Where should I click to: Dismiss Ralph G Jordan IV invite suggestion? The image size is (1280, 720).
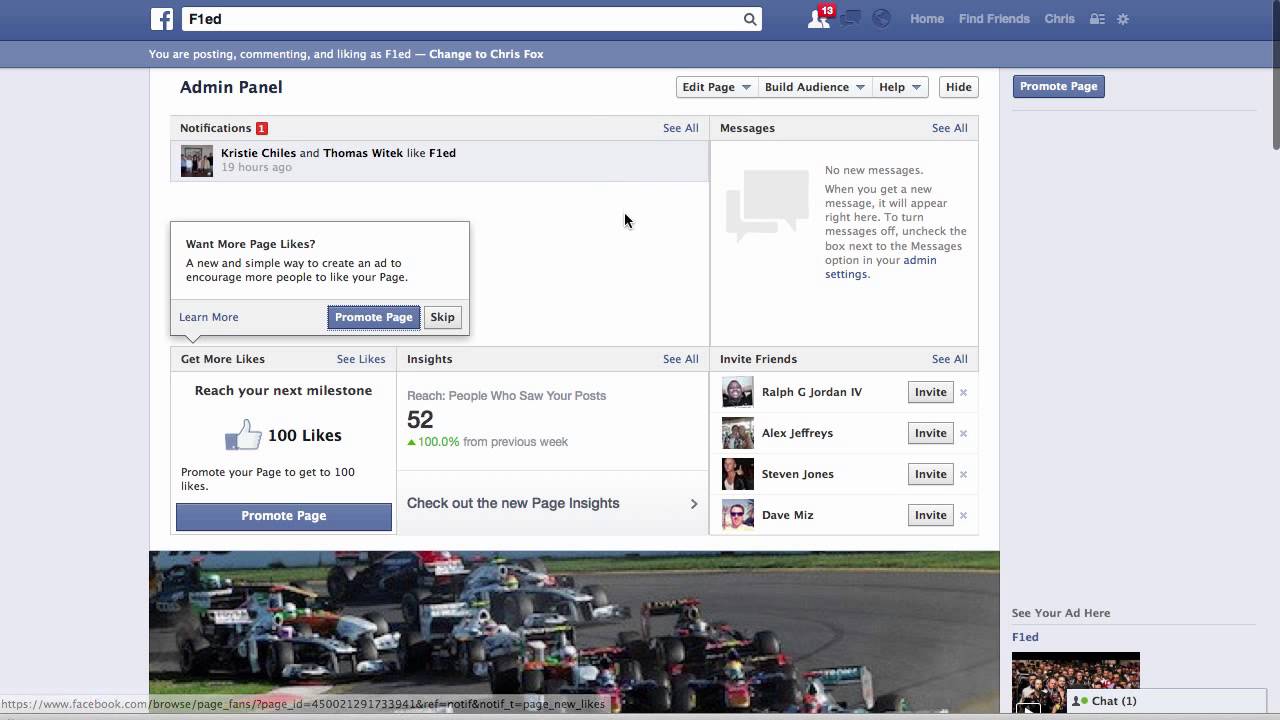click(x=963, y=392)
